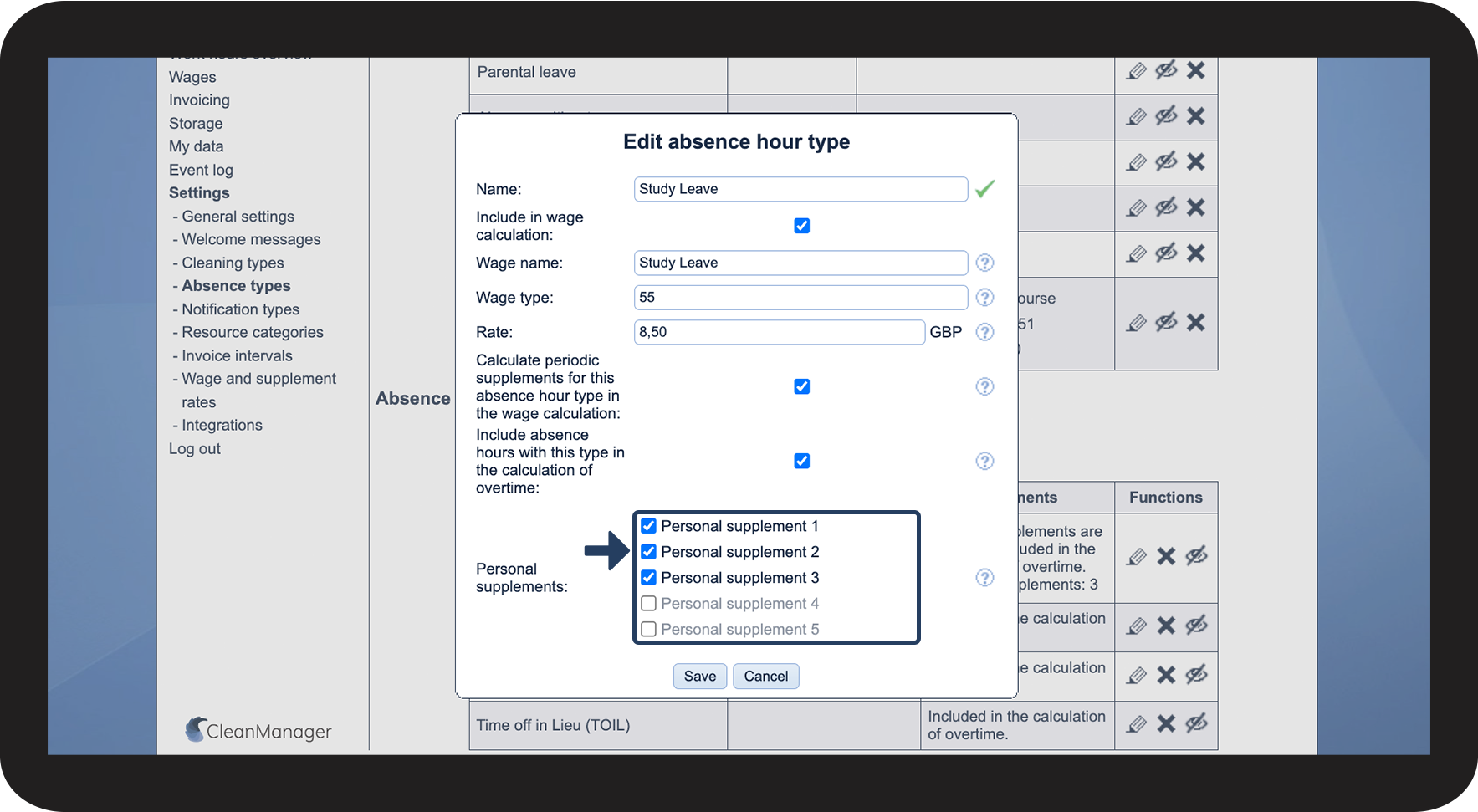Uncheck Include in wage calculation checkbox
1478x812 pixels.
point(801,226)
